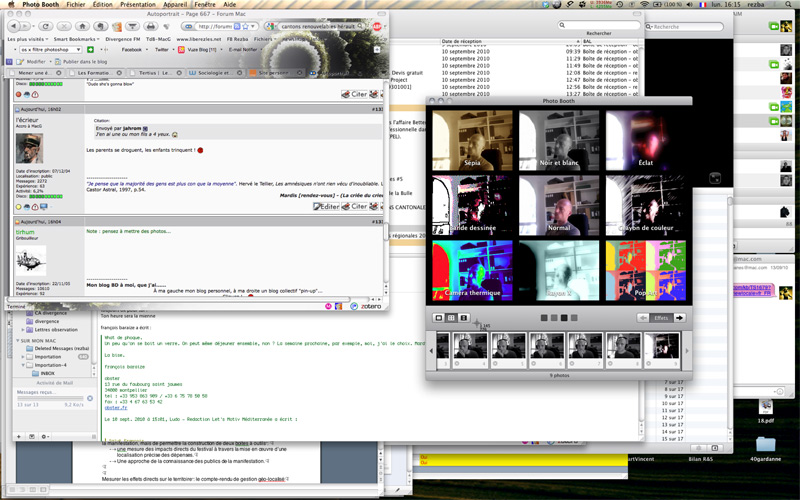Viewport: 800px width, 500px height.
Task: Click Firefox print button
Action: (151, 26)
